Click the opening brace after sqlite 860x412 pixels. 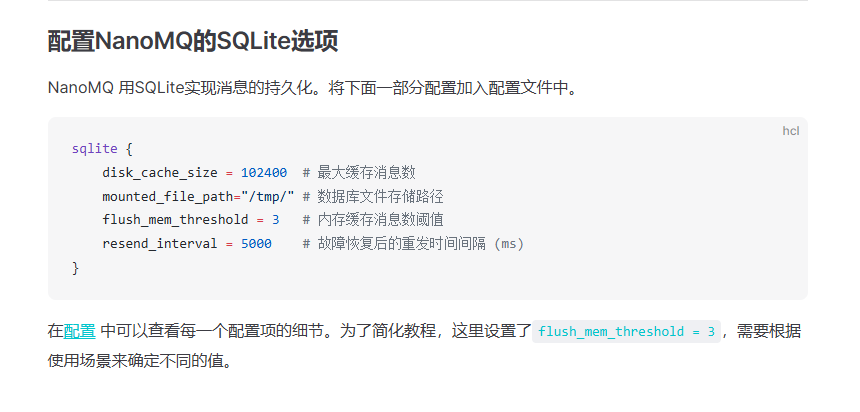point(129,149)
